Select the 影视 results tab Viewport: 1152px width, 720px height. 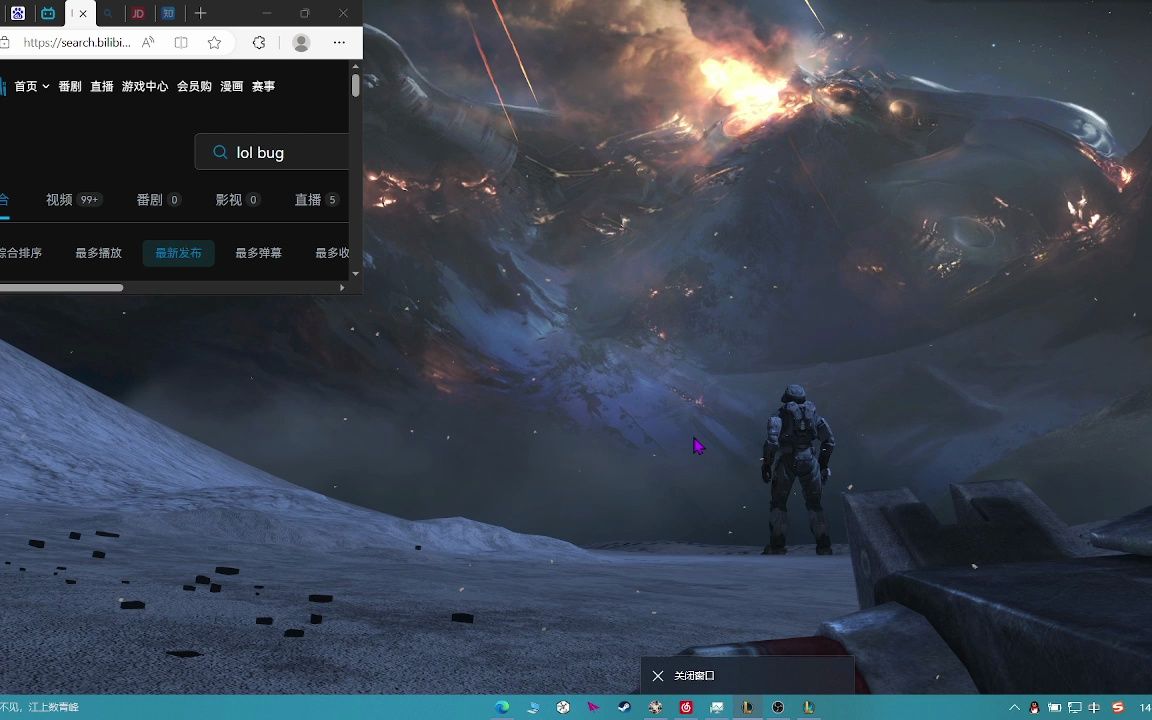(237, 200)
